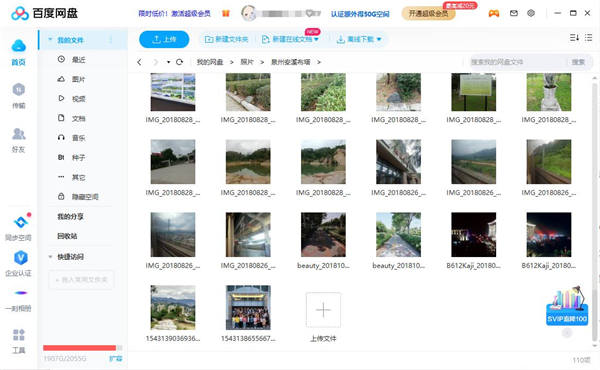Viewport: 600px width, 370px height.
Task: Open the 一刻相册 album icon
Action: [x=21, y=293]
